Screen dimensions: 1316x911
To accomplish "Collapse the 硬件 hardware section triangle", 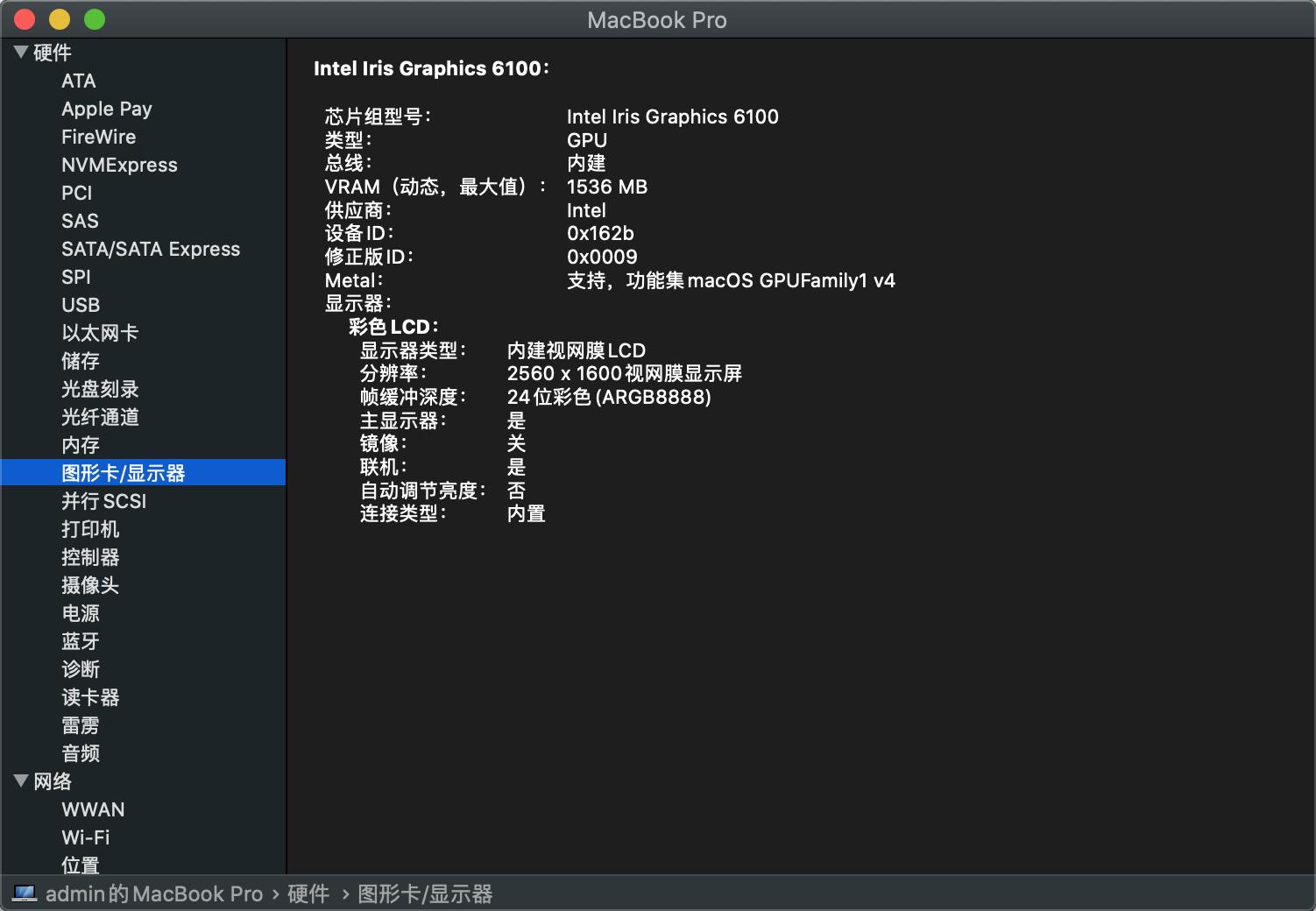I will click(21, 53).
